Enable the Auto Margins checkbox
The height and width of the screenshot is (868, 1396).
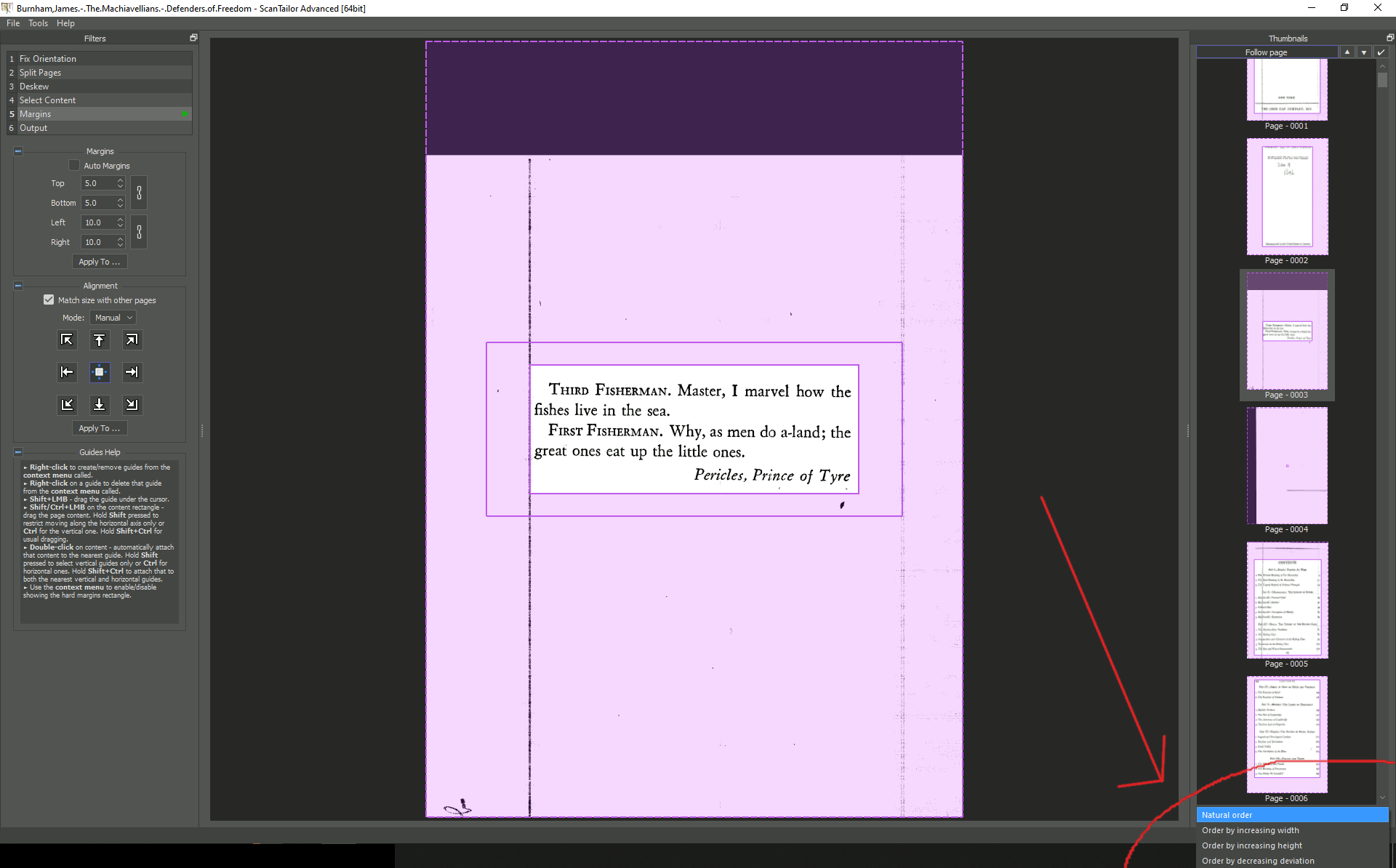[74, 166]
